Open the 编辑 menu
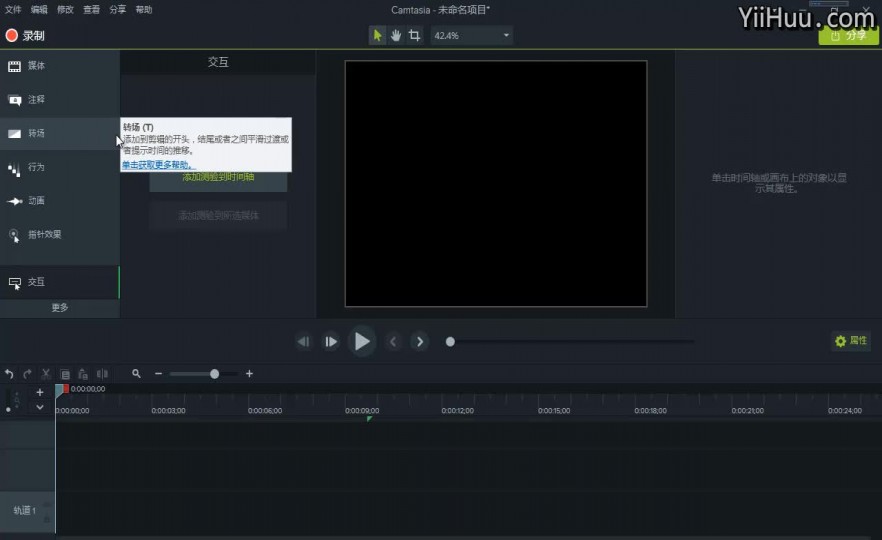 [x=39, y=10]
